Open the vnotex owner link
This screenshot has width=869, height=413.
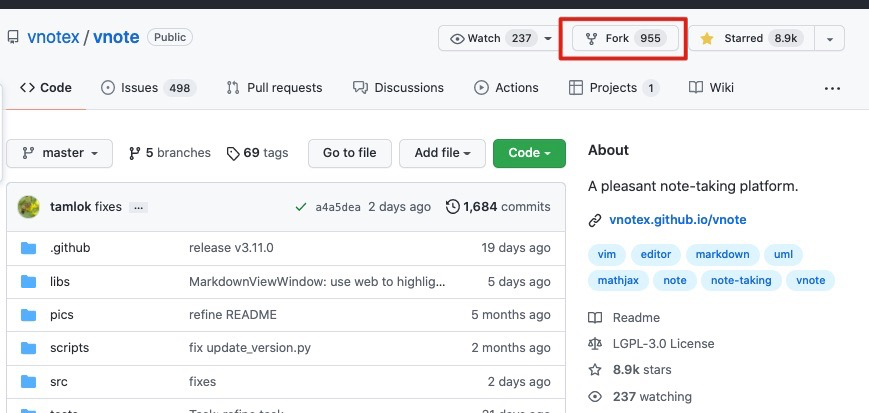click(53, 37)
